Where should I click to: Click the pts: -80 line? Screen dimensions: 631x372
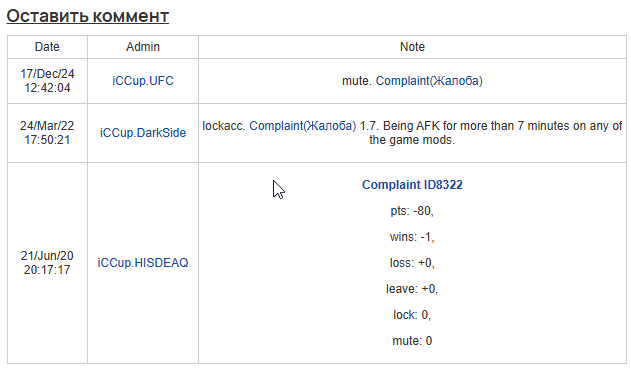tap(412, 211)
